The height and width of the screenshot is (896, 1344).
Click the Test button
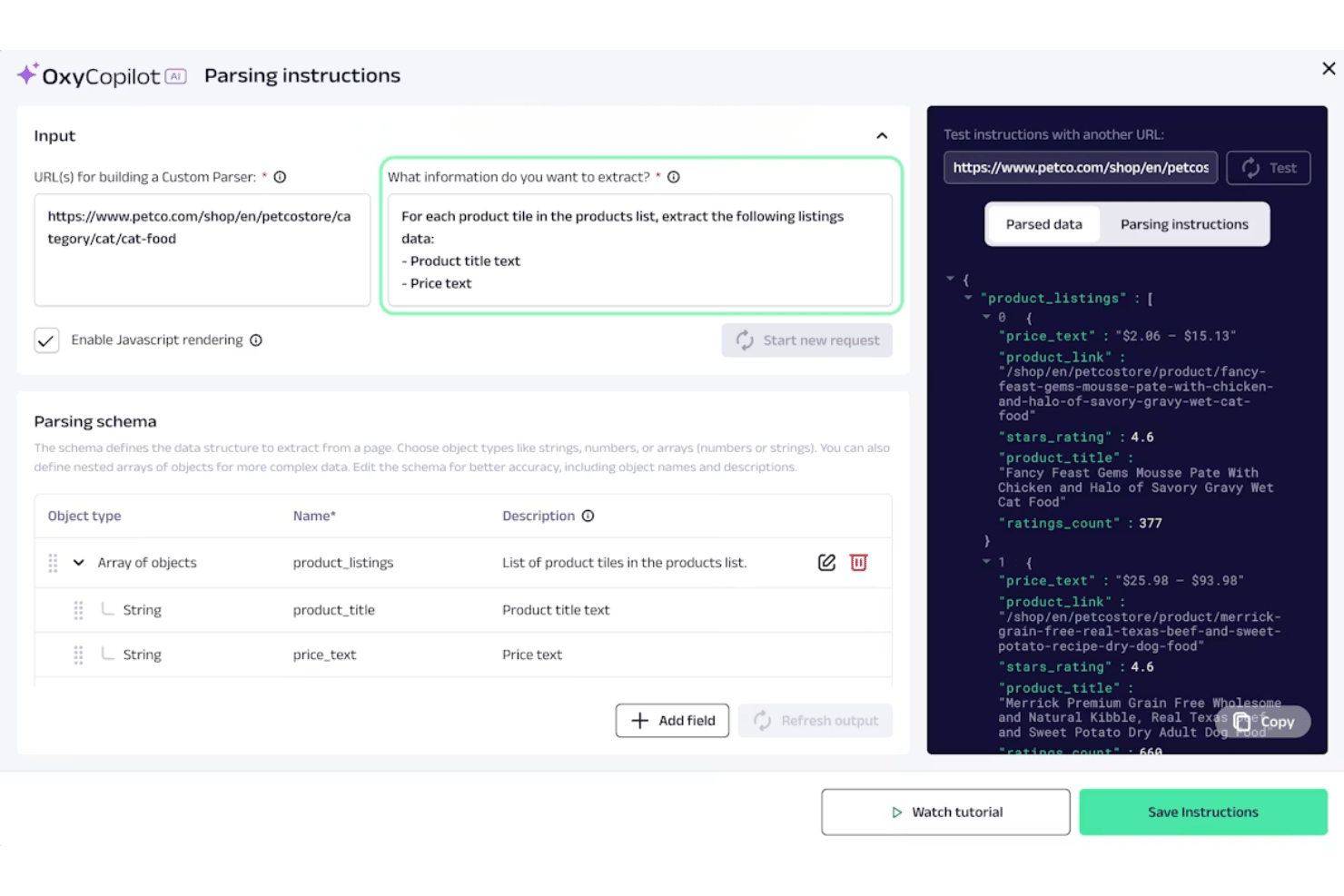coord(1269,168)
